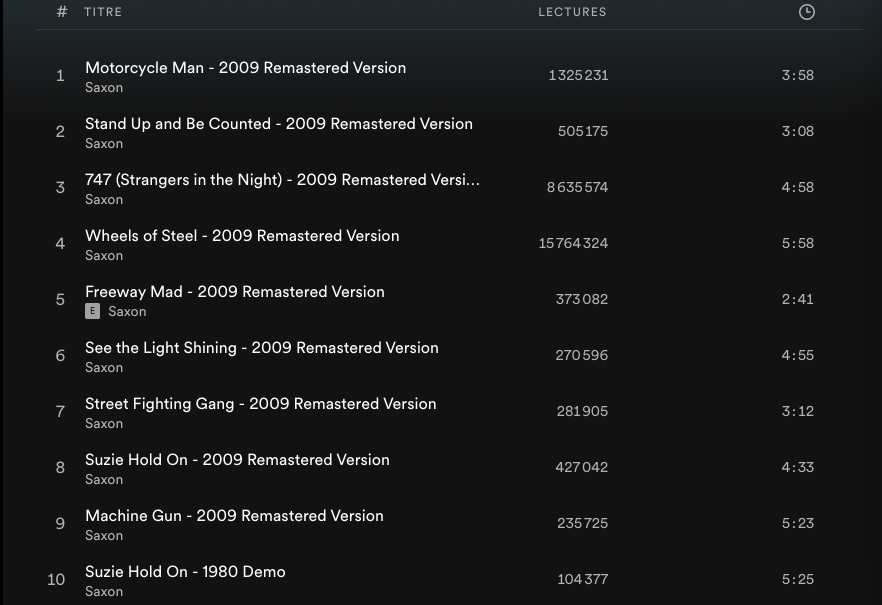
Task: Click the LECTURES column header
Action: (572, 12)
